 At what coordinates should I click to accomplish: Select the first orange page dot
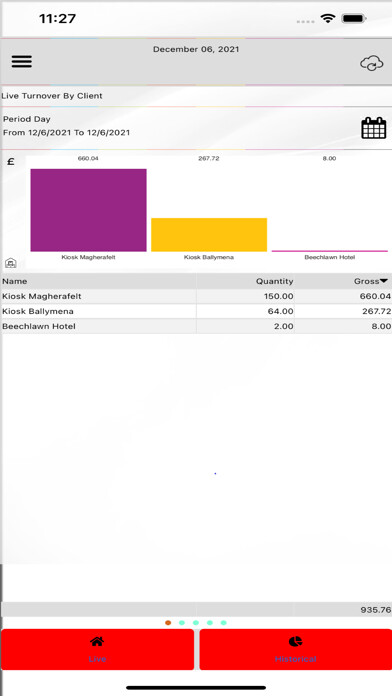pyautogui.click(x=168, y=623)
